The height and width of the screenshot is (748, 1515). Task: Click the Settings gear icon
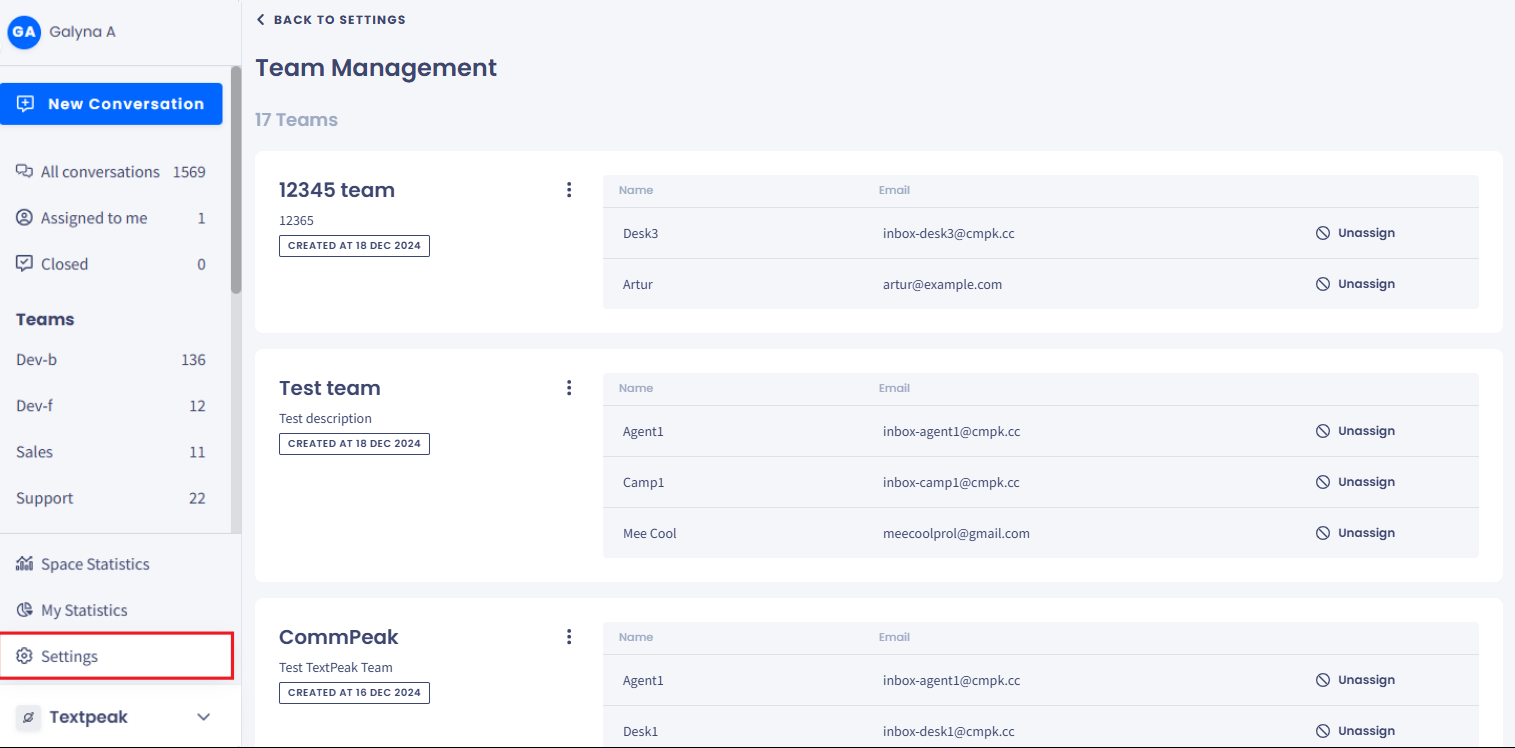coord(25,656)
